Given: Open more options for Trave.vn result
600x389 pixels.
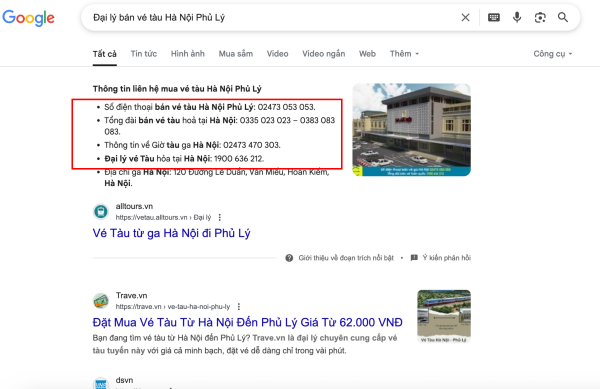Looking at the screenshot, I should [x=239, y=307].
